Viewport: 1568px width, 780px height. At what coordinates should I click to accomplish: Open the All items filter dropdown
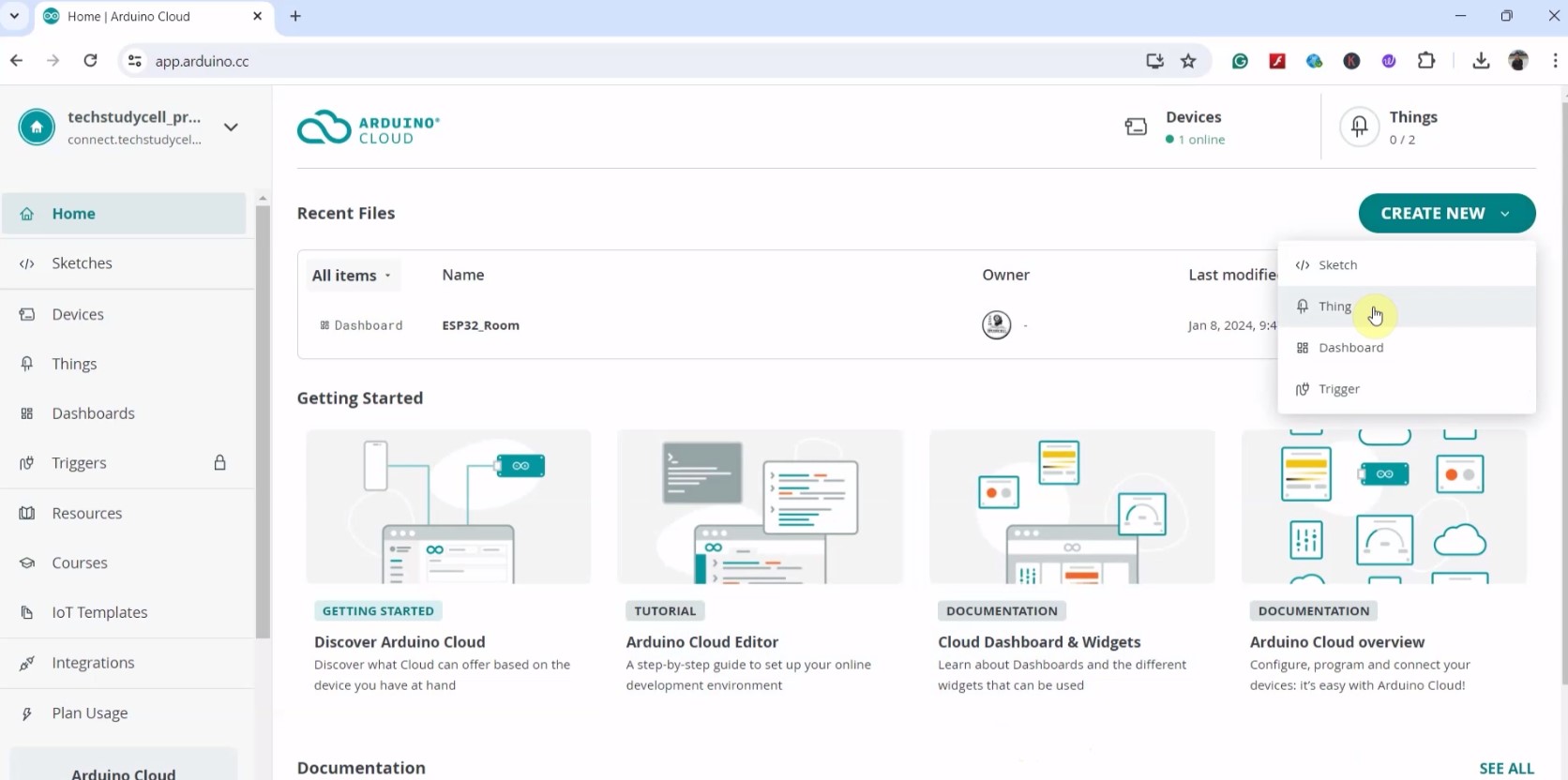pyautogui.click(x=352, y=276)
